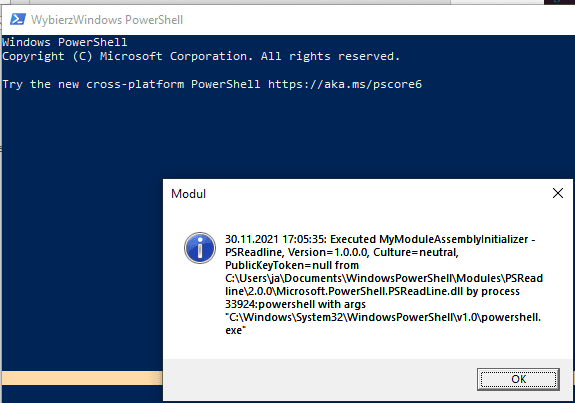The height and width of the screenshot is (403, 575).
Task: Click the '33924:powershell with args' line
Action: (295, 304)
